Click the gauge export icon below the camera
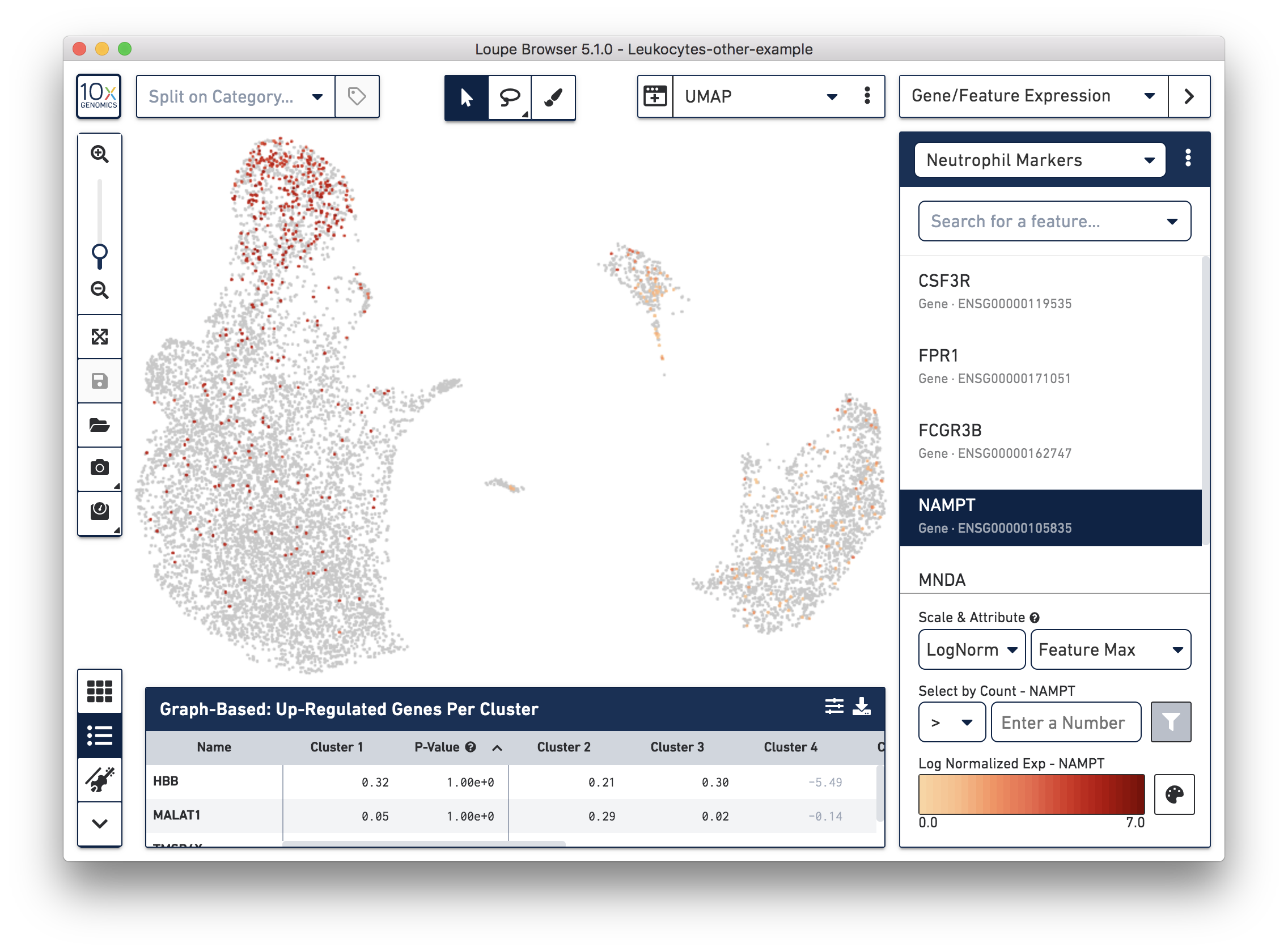 pyautogui.click(x=99, y=512)
